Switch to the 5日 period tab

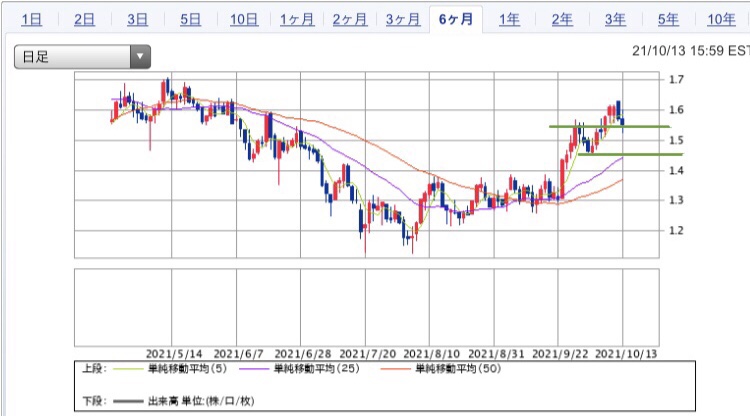pos(190,20)
